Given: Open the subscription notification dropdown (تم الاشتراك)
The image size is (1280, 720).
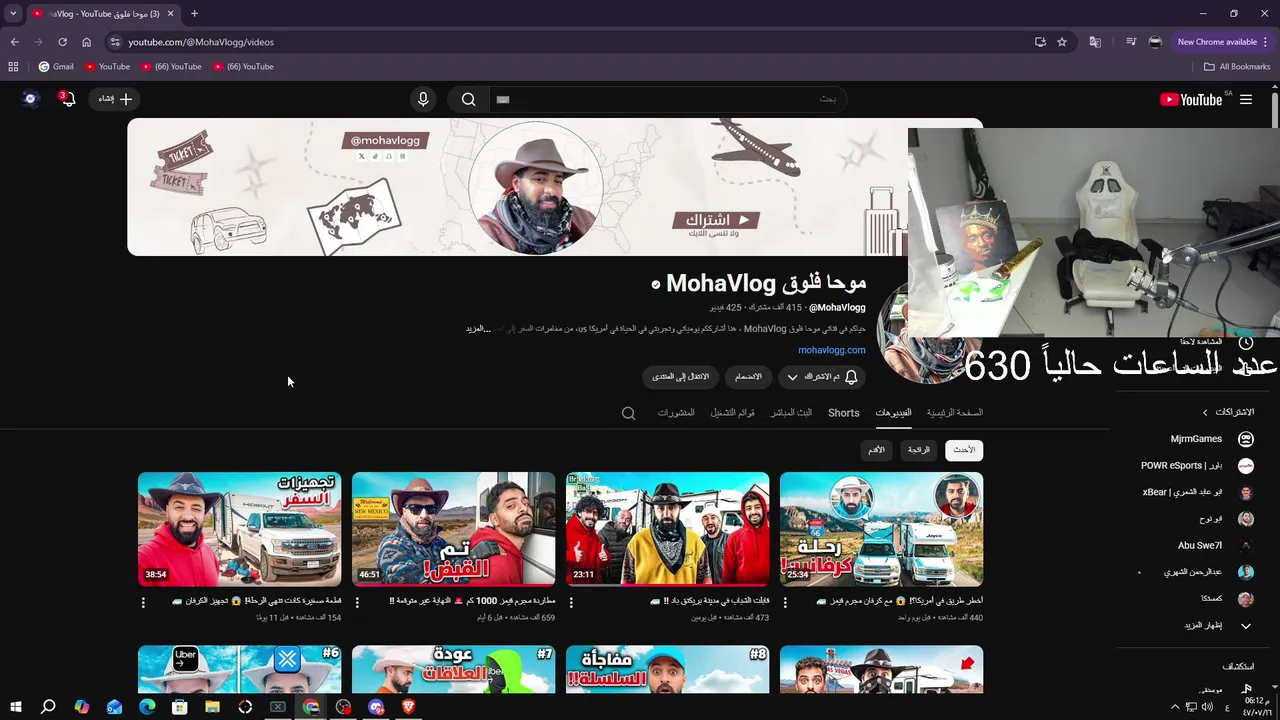Looking at the screenshot, I should coord(822,377).
